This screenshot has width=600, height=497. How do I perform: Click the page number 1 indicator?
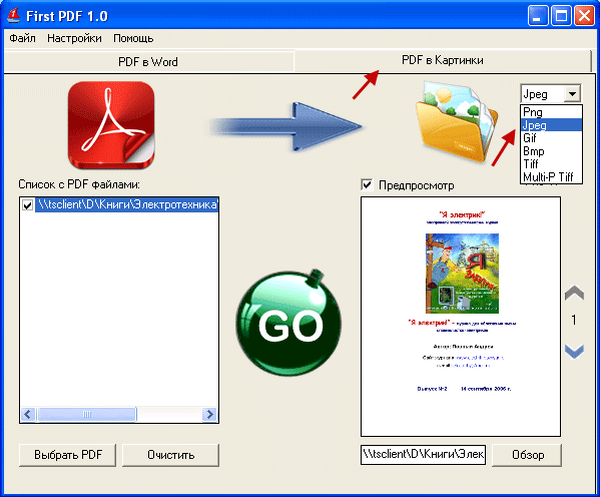574,320
